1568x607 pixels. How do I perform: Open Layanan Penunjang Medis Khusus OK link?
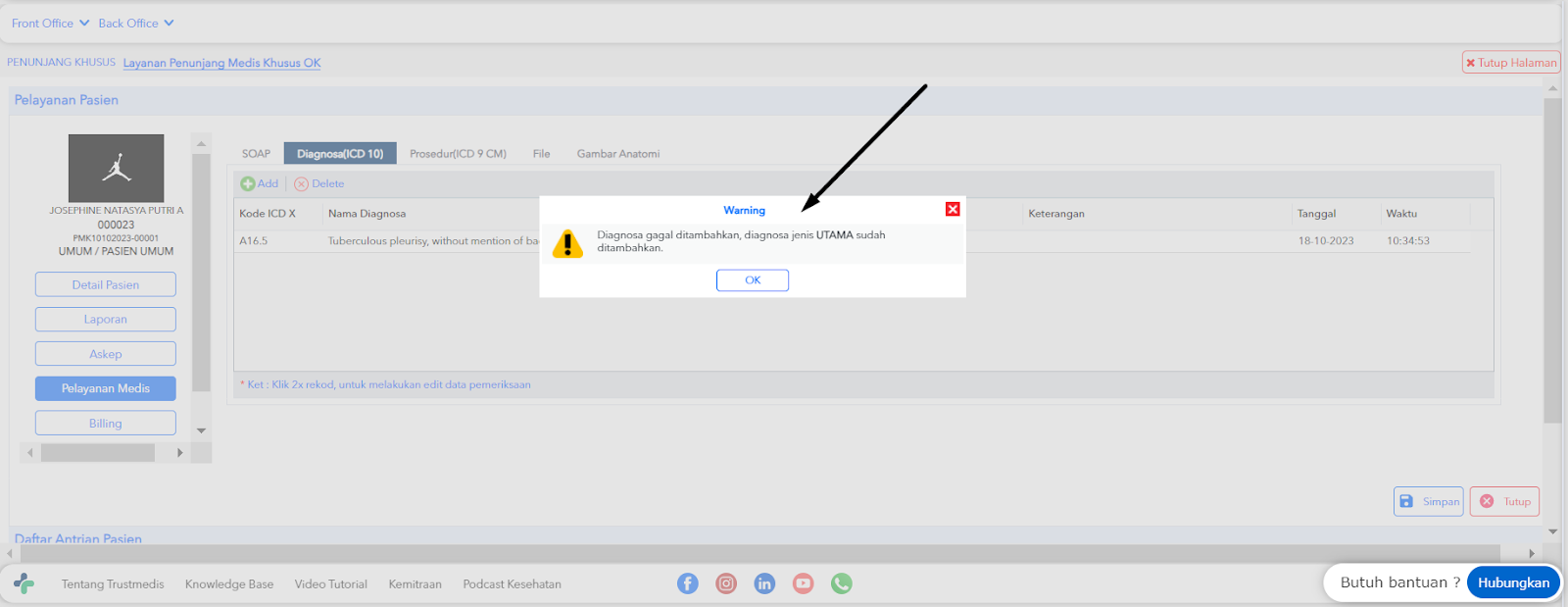(221, 63)
